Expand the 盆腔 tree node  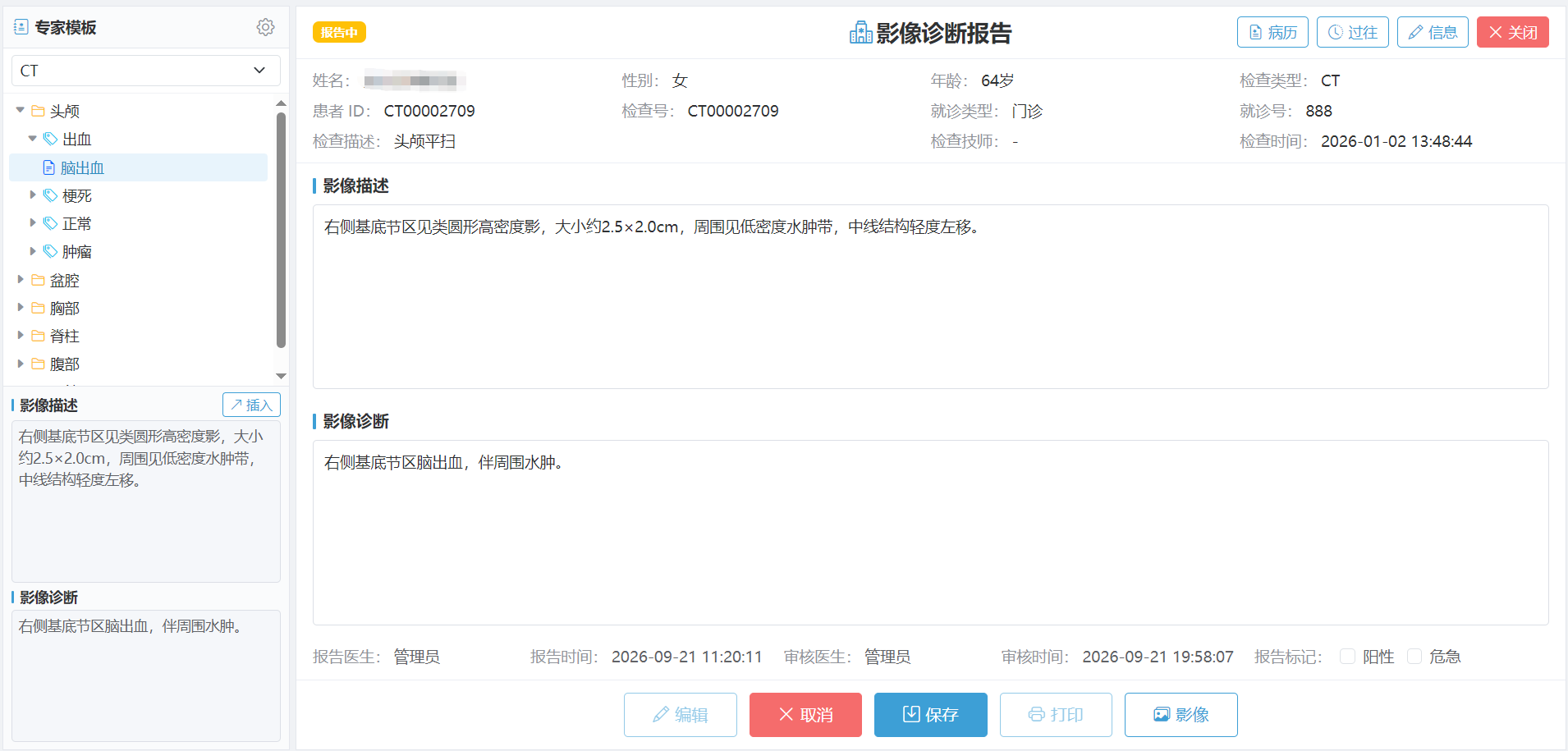coord(21,279)
